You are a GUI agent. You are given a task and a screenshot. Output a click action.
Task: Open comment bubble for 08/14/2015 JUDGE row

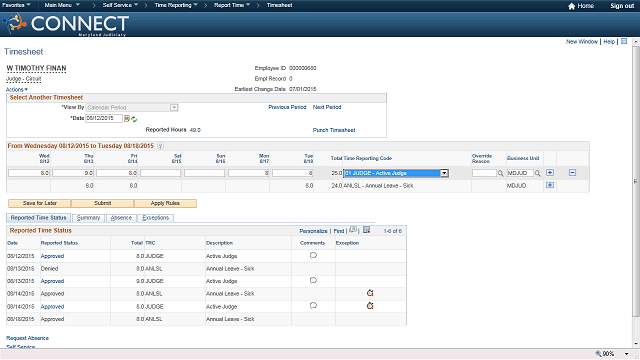click(x=313, y=306)
